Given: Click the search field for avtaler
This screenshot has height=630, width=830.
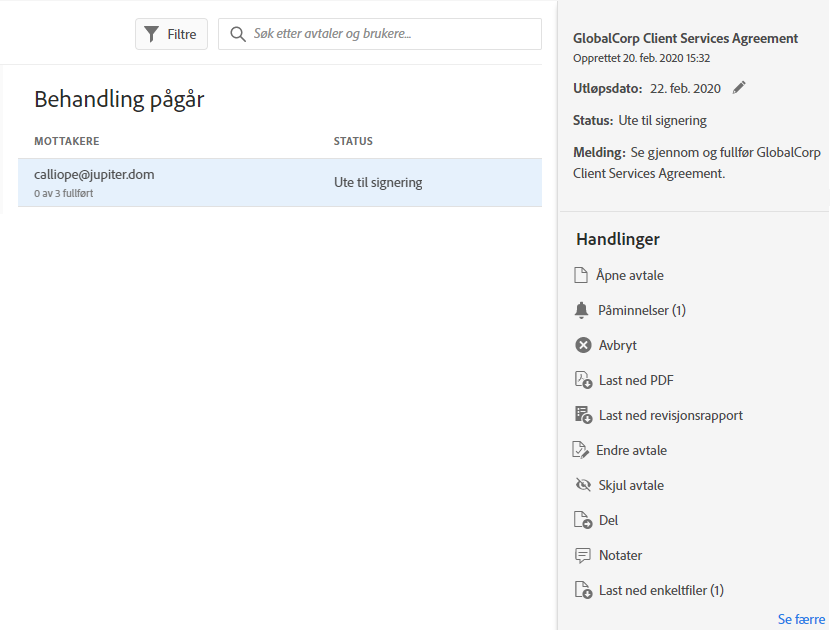Looking at the screenshot, I should tap(390, 34).
